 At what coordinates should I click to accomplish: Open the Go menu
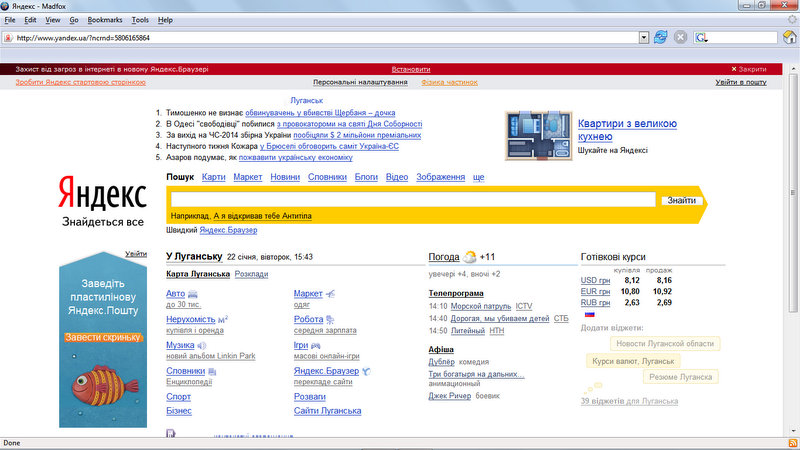[74, 20]
